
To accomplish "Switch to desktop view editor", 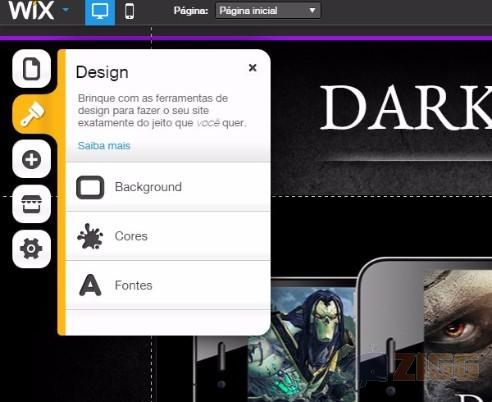I will [100, 12].
